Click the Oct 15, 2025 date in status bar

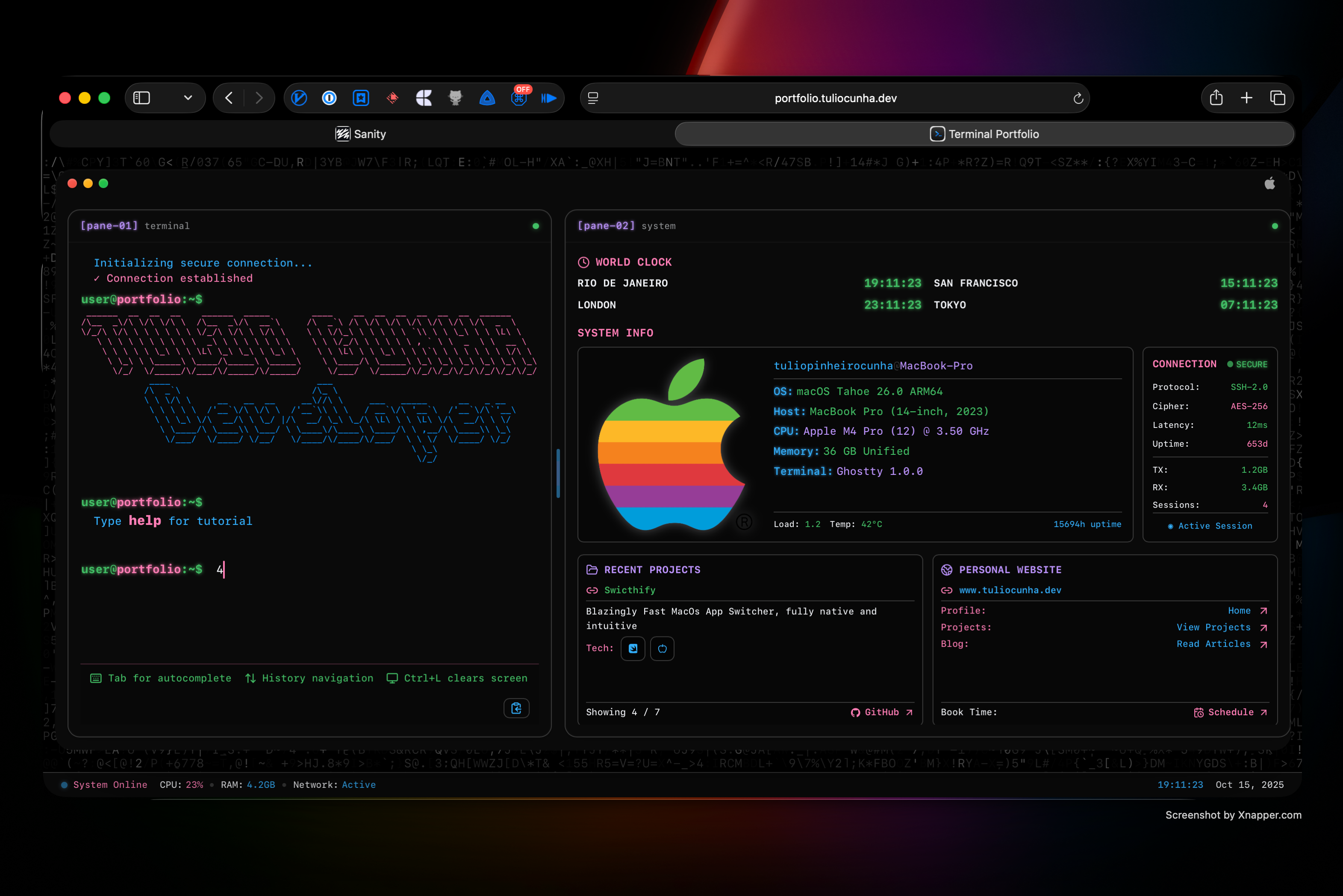1249,784
